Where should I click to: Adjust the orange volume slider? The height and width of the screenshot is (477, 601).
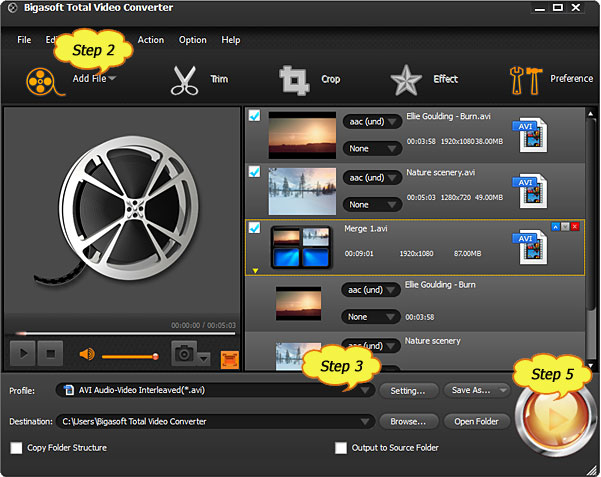[130, 357]
